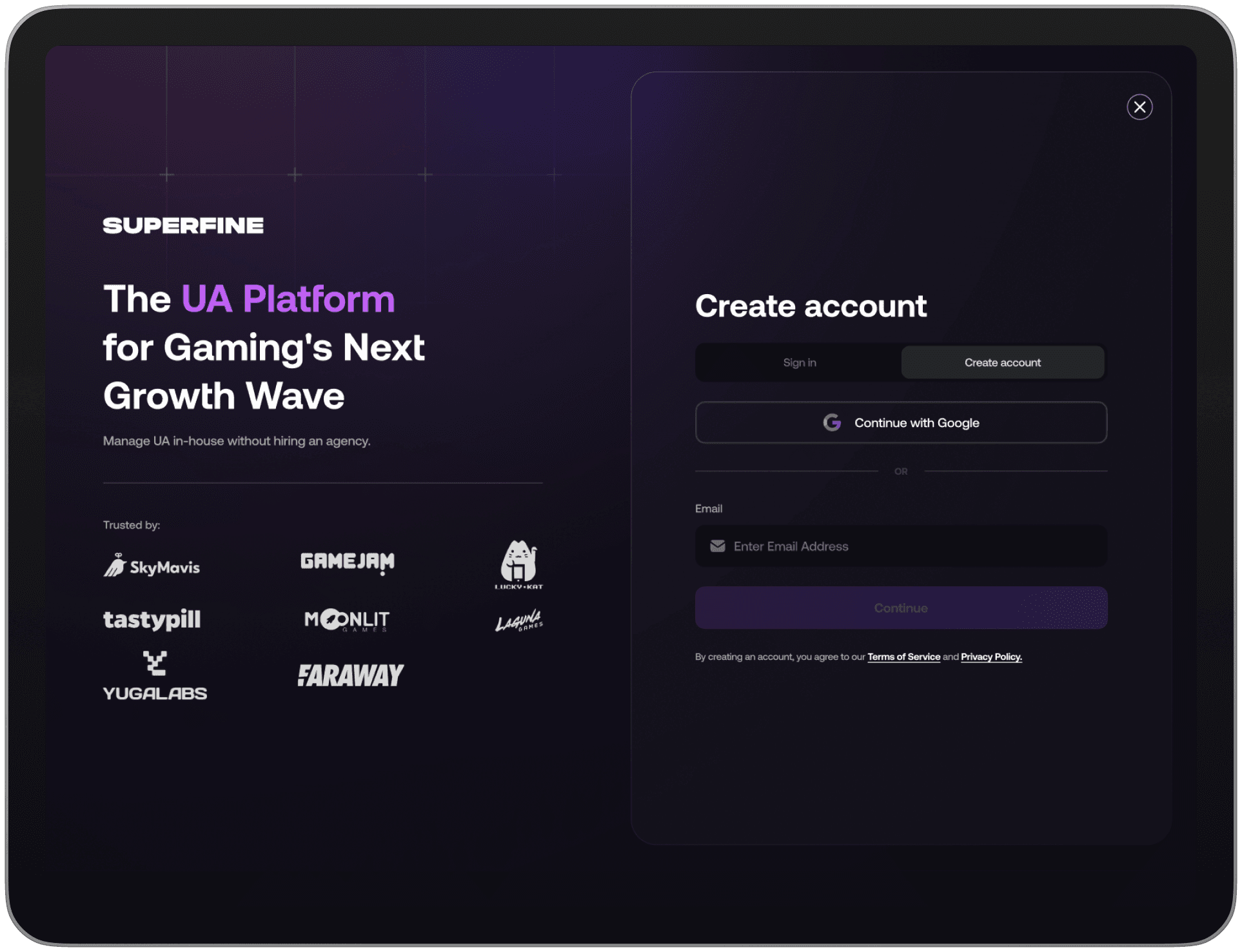Click the SkyMavis logo
The height and width of the screenshot is (952, 1242).
[x=152, y=566]
